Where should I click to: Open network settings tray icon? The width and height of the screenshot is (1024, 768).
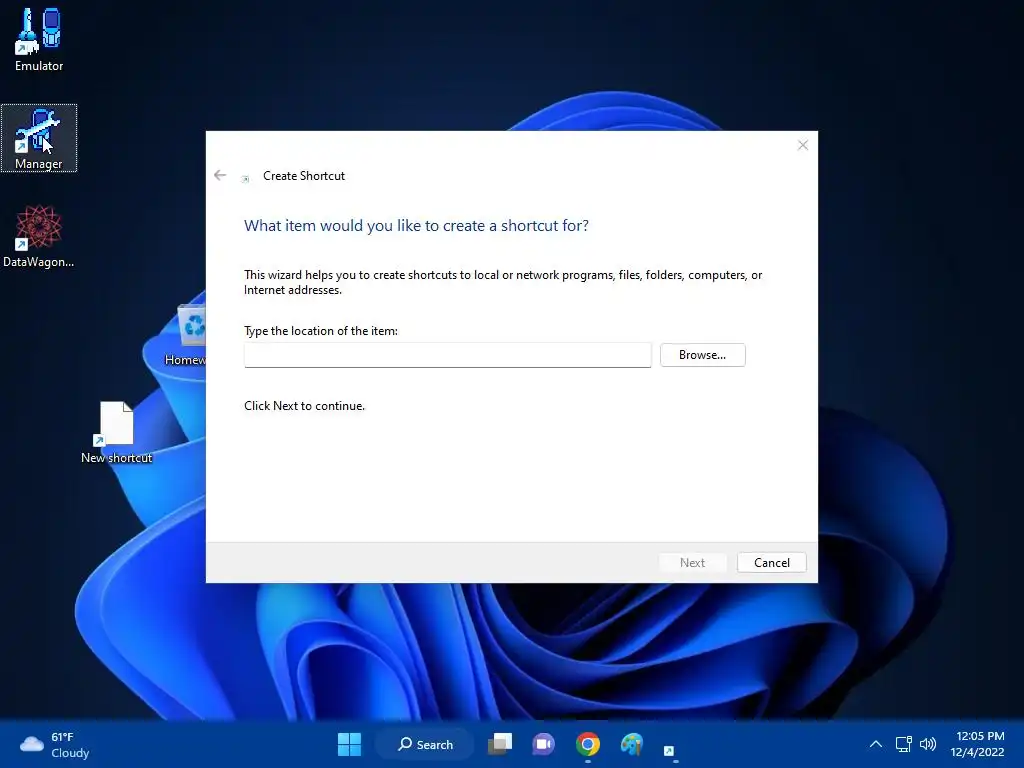point(903,744)
